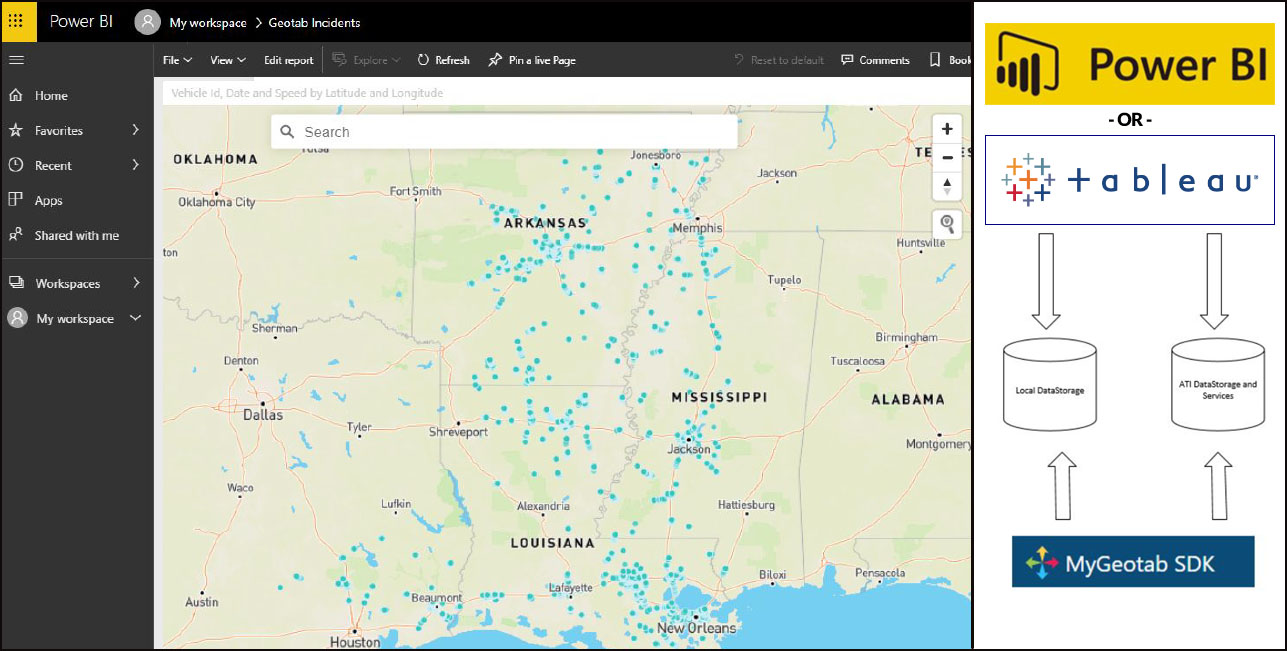1287x651 pixels.
Task: Click the Recent clock icon
Action: pos(16,166)
